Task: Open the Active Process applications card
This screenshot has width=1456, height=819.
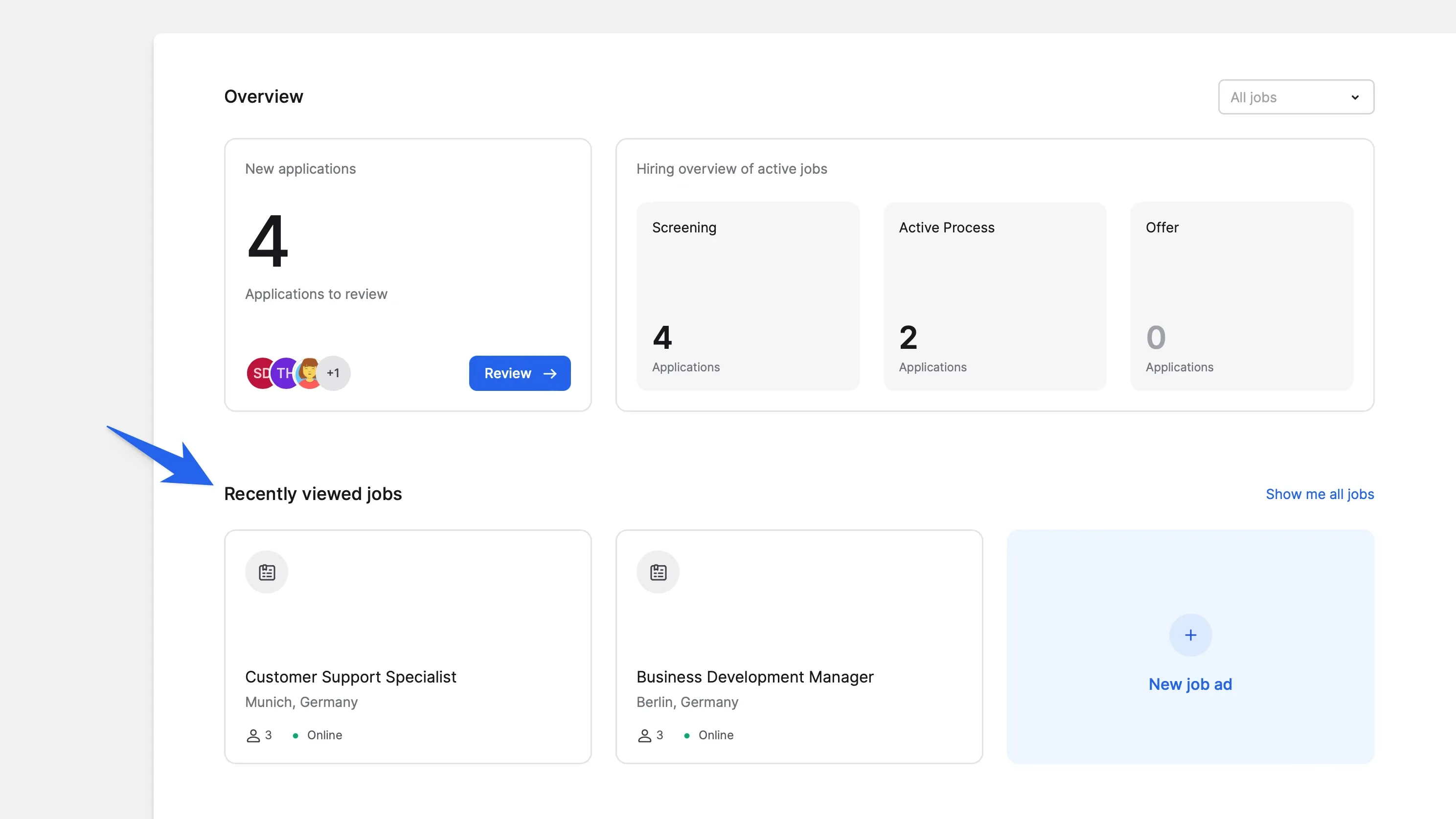Action: pyautogui.click(x=995, y=297)
